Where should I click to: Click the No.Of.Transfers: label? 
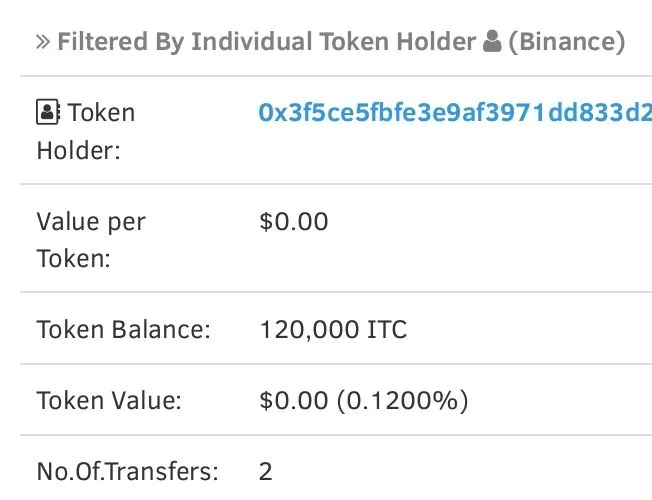click(127, 472)
